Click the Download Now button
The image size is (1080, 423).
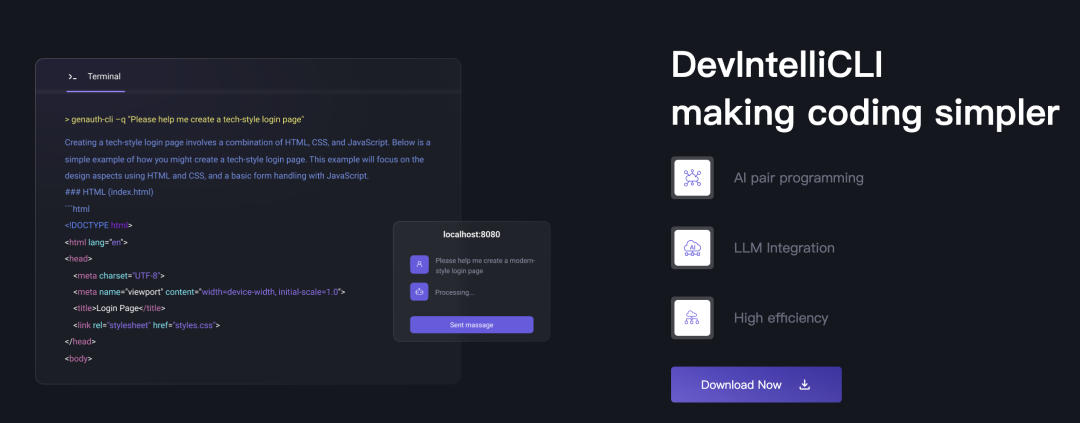click(x=756, y=384)
